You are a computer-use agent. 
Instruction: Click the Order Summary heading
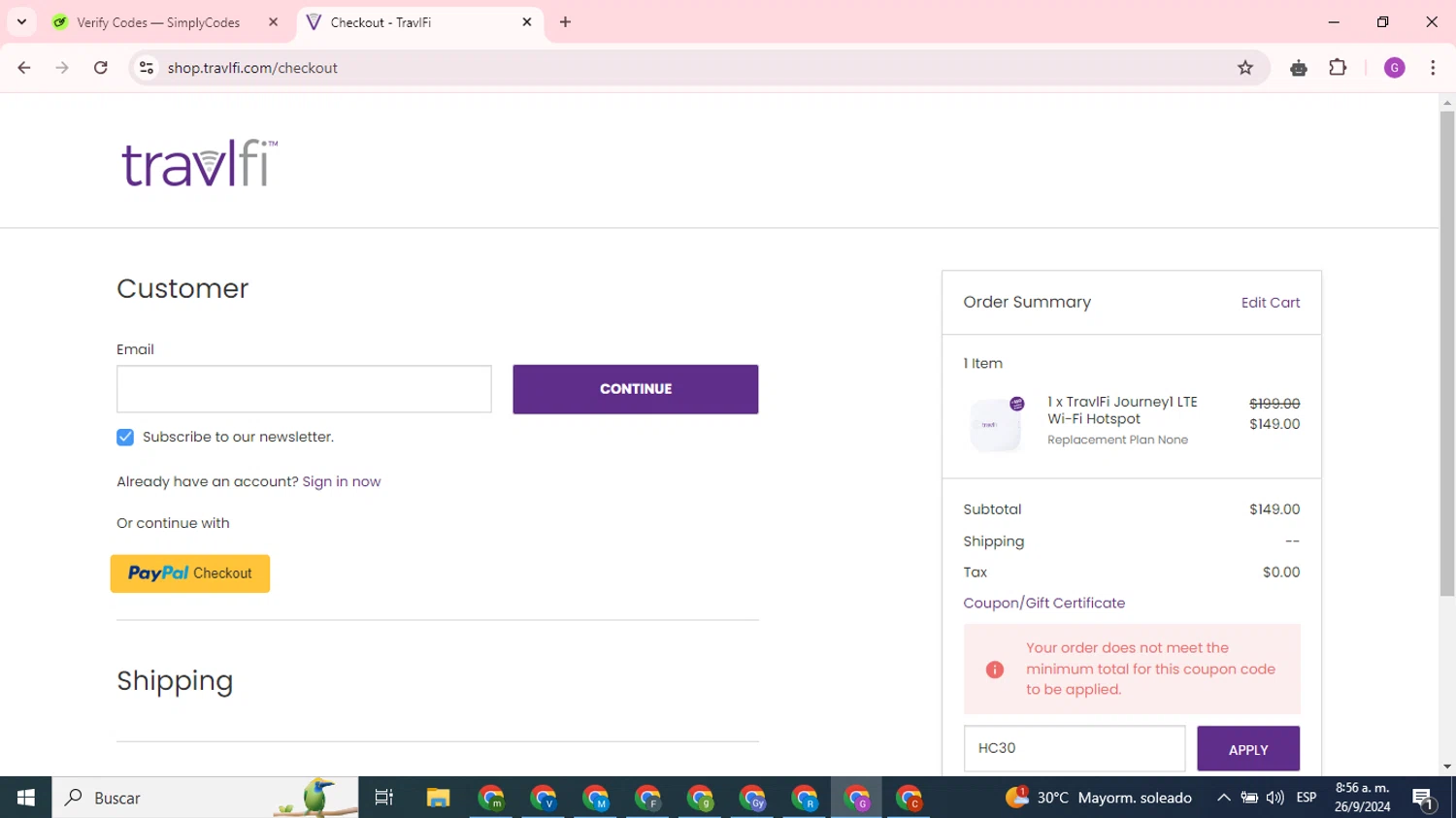[x=1027, y=302]
